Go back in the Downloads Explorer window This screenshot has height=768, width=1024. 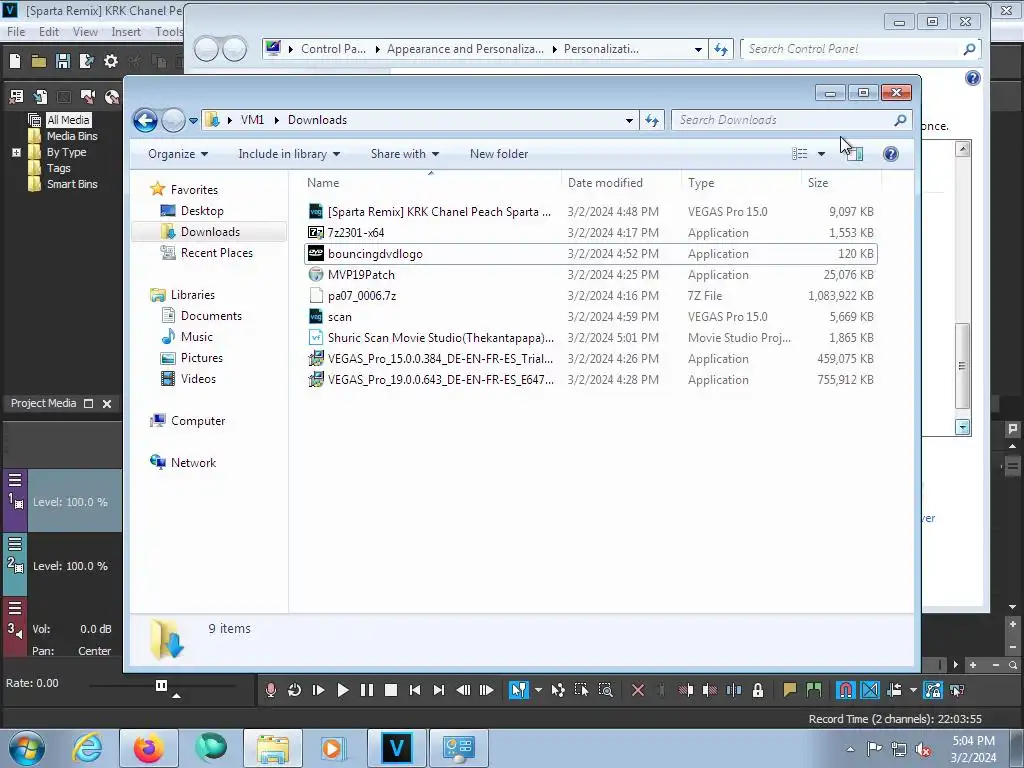pyautogui.click(x=145, y=120)
